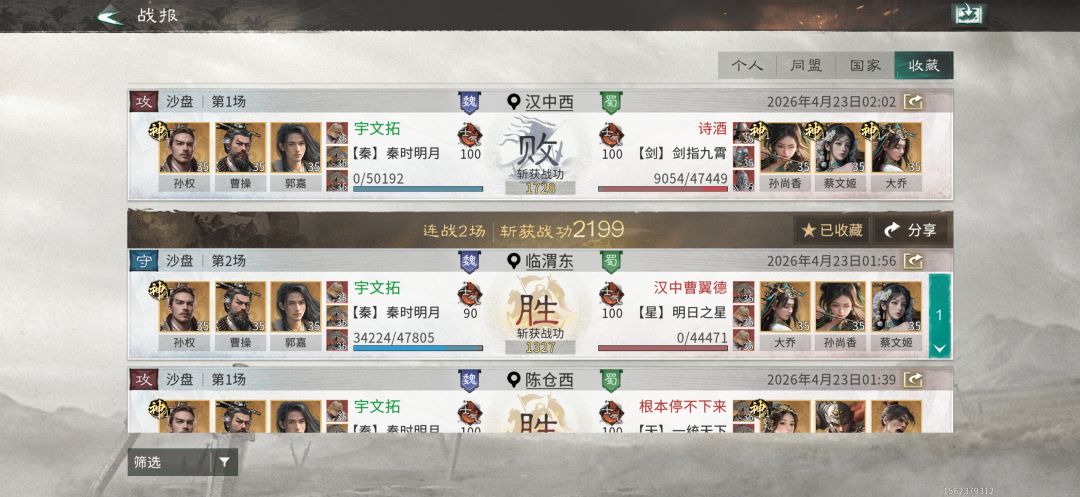Share the 汉中西 battle report via its export icon

(913, 103)
